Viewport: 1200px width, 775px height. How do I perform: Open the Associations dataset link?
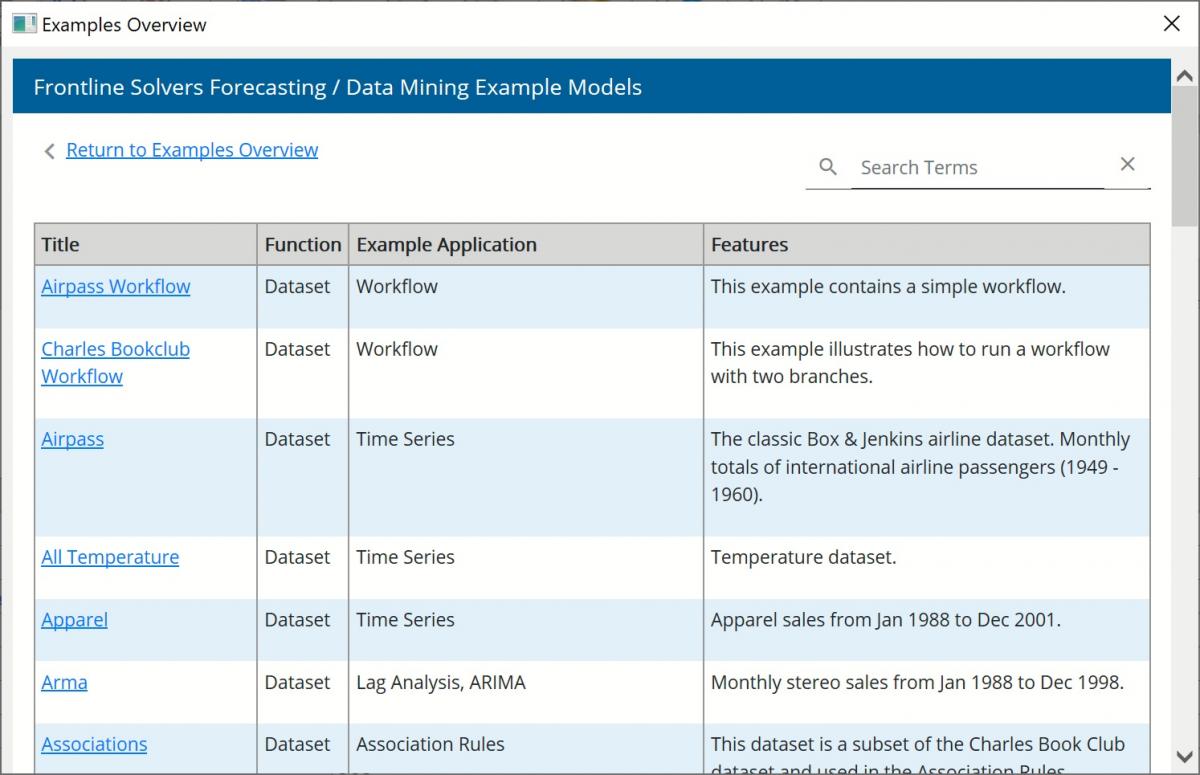coord(94,744)
